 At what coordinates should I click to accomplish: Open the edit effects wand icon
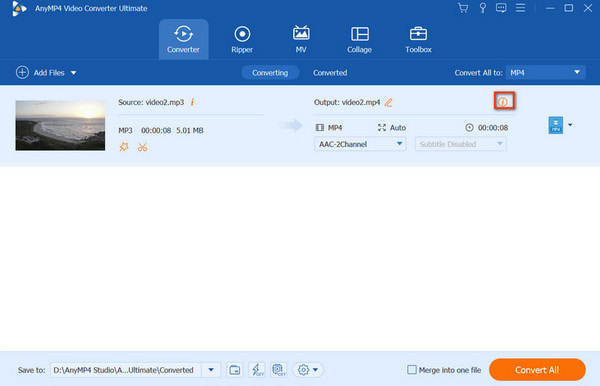click(124, 147)
